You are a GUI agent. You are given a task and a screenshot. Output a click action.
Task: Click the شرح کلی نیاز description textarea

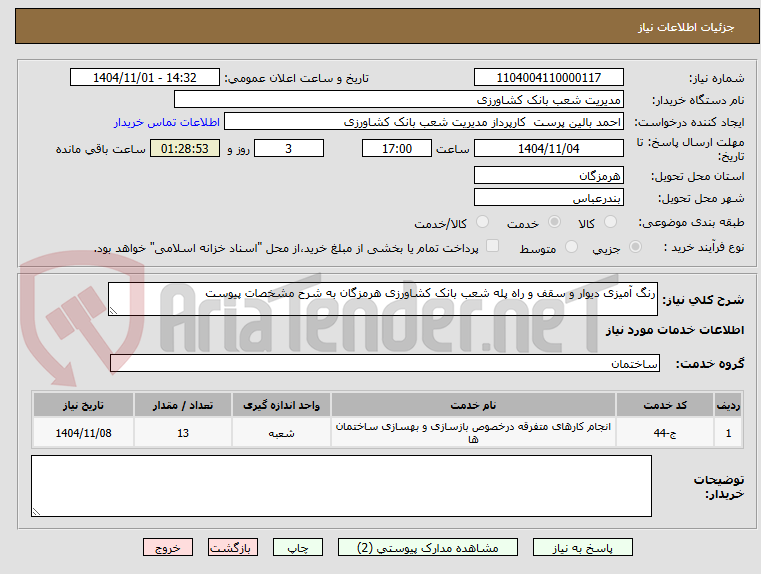click(383, 299)
